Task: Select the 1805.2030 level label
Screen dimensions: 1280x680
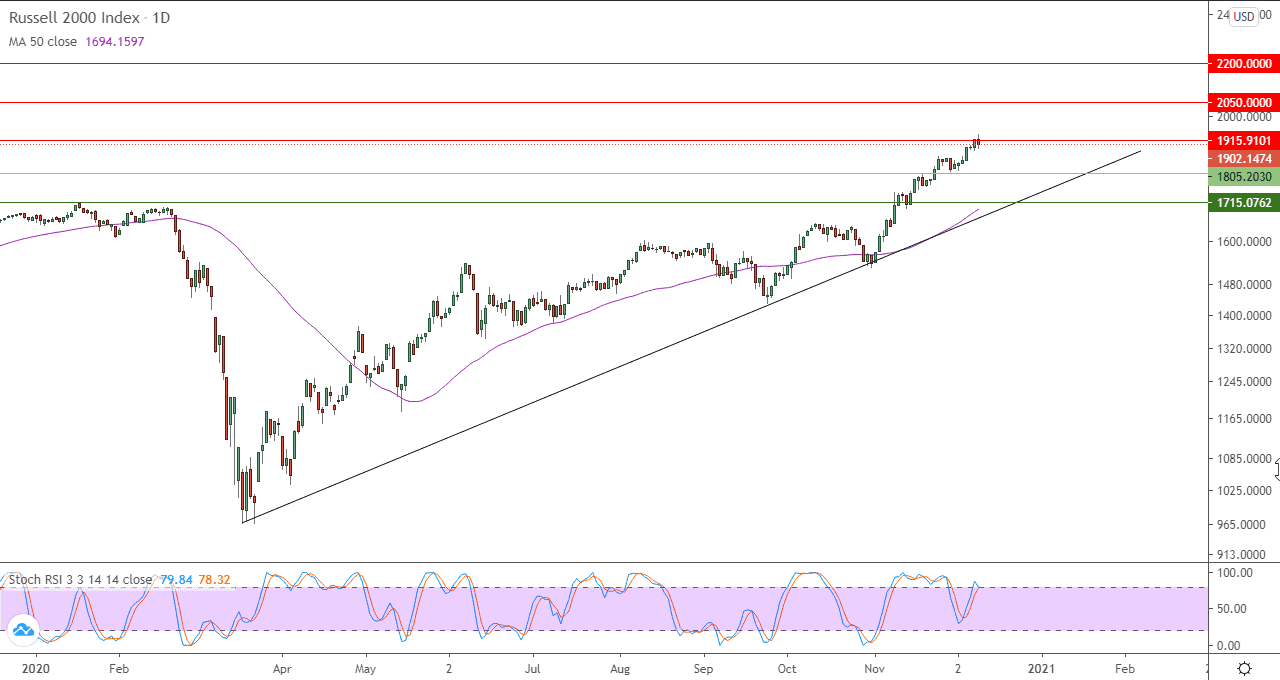Action: click(1244, 176)
